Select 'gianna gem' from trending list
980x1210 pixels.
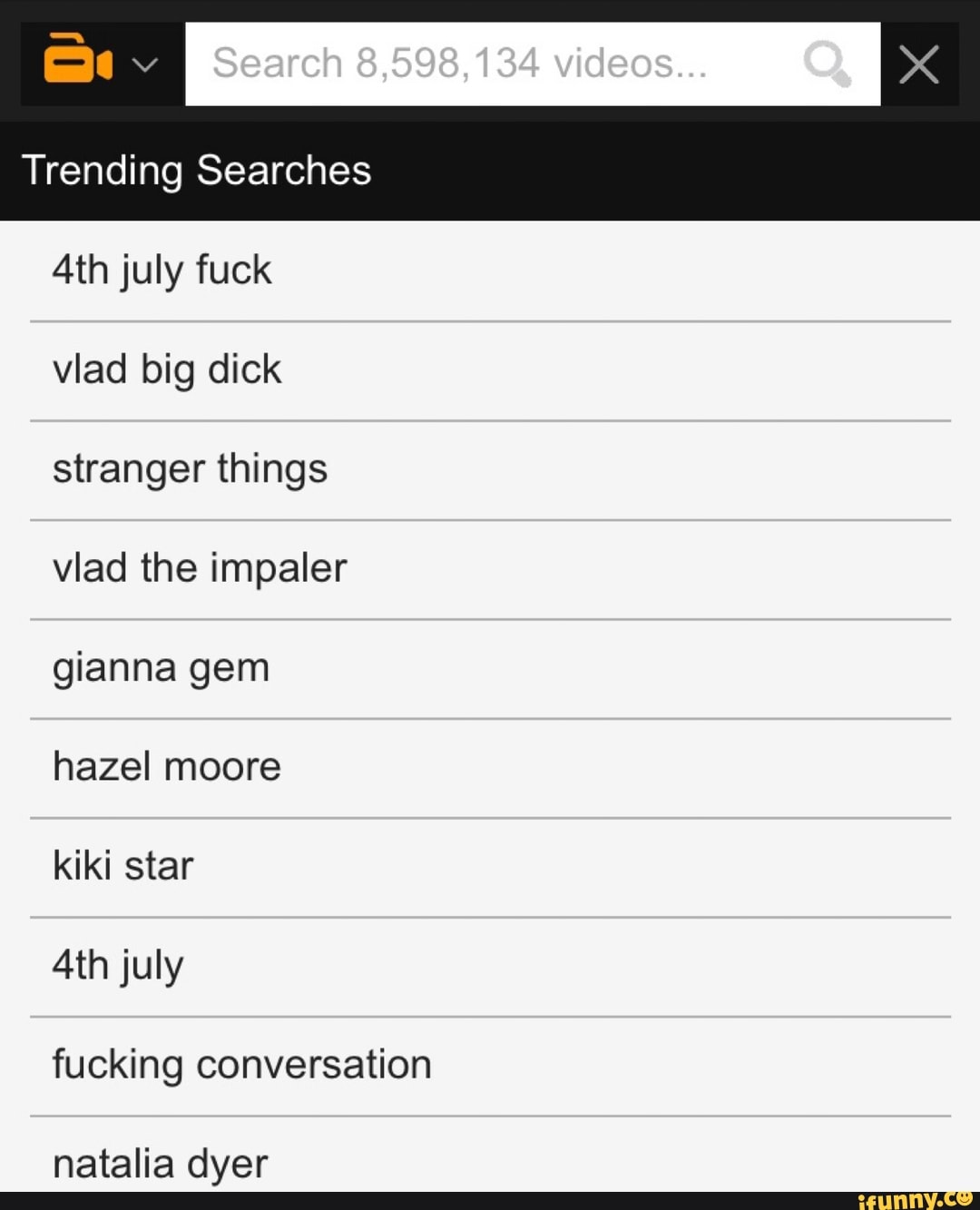162,668
